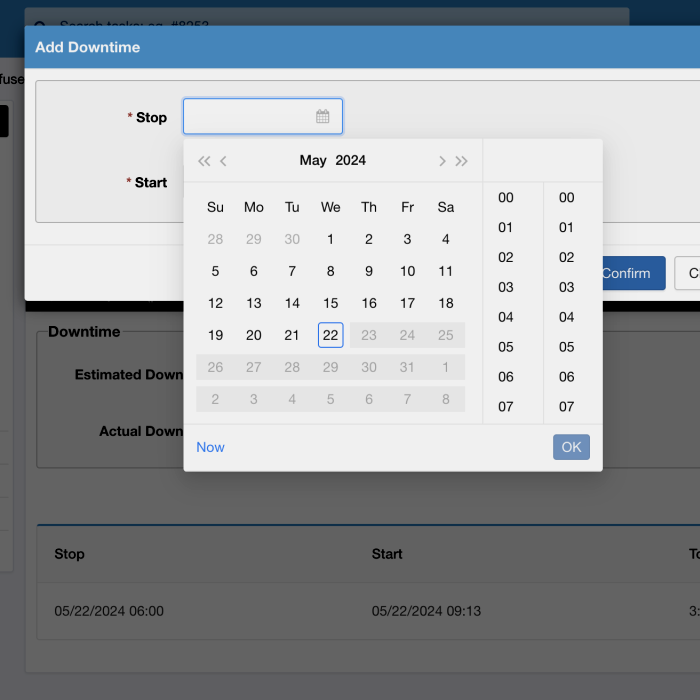Focus the Stop date input field
The height and width of the screenshot is (700, 700).
[250, 117]
